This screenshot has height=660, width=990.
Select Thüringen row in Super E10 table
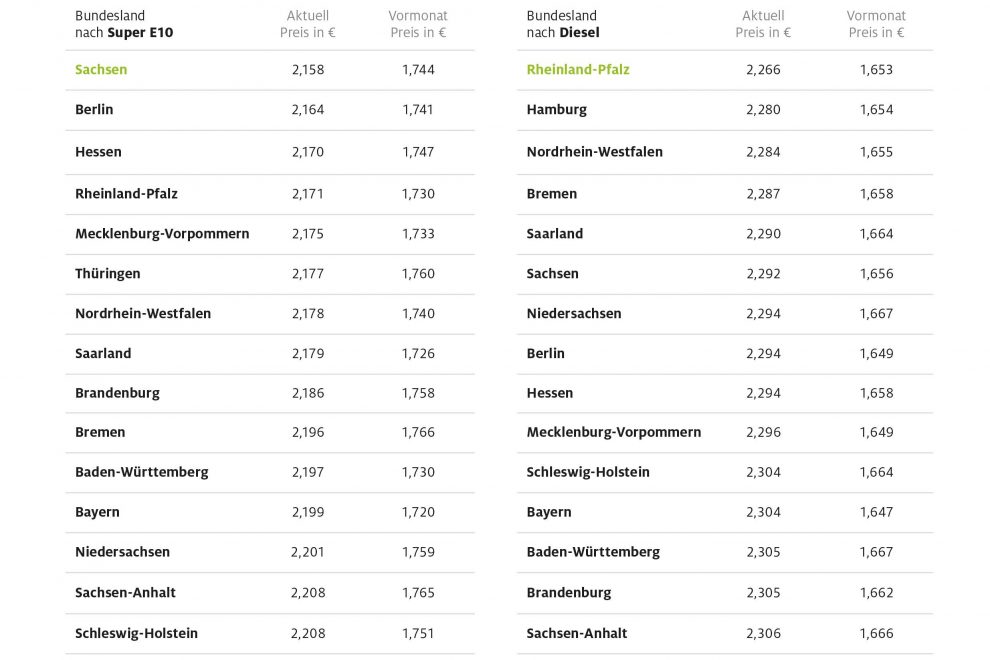[108, 273]
